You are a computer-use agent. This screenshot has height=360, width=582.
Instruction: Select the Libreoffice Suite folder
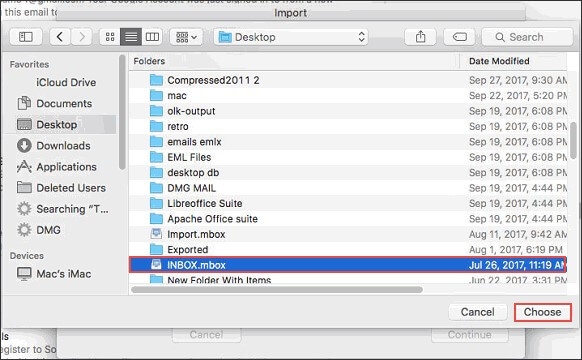(348, 203)
